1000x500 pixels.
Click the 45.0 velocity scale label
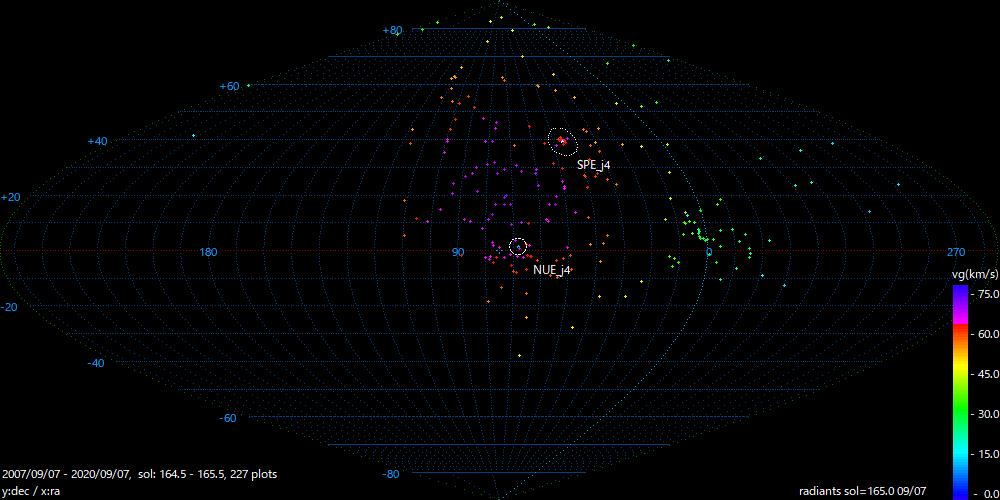(x=986, y=373)
